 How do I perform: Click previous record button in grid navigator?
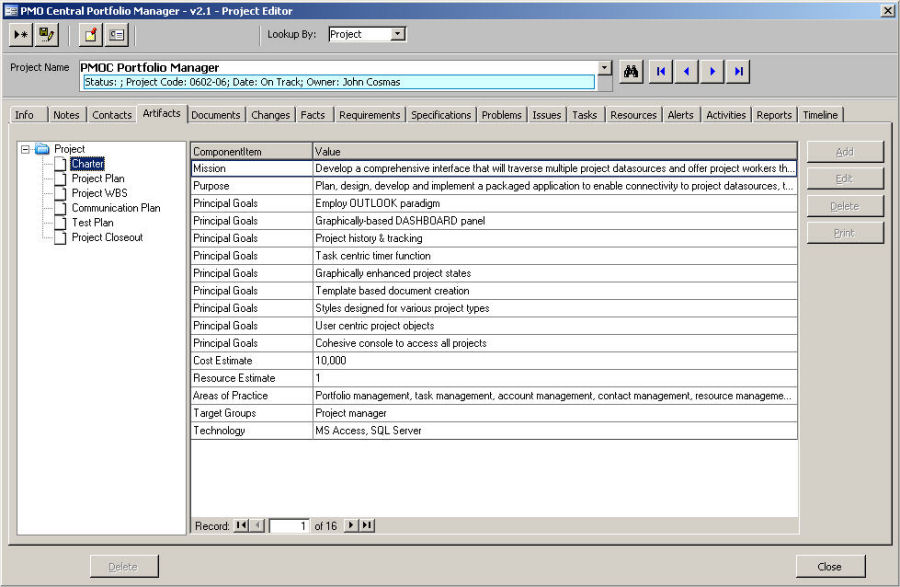click(258, 525)
